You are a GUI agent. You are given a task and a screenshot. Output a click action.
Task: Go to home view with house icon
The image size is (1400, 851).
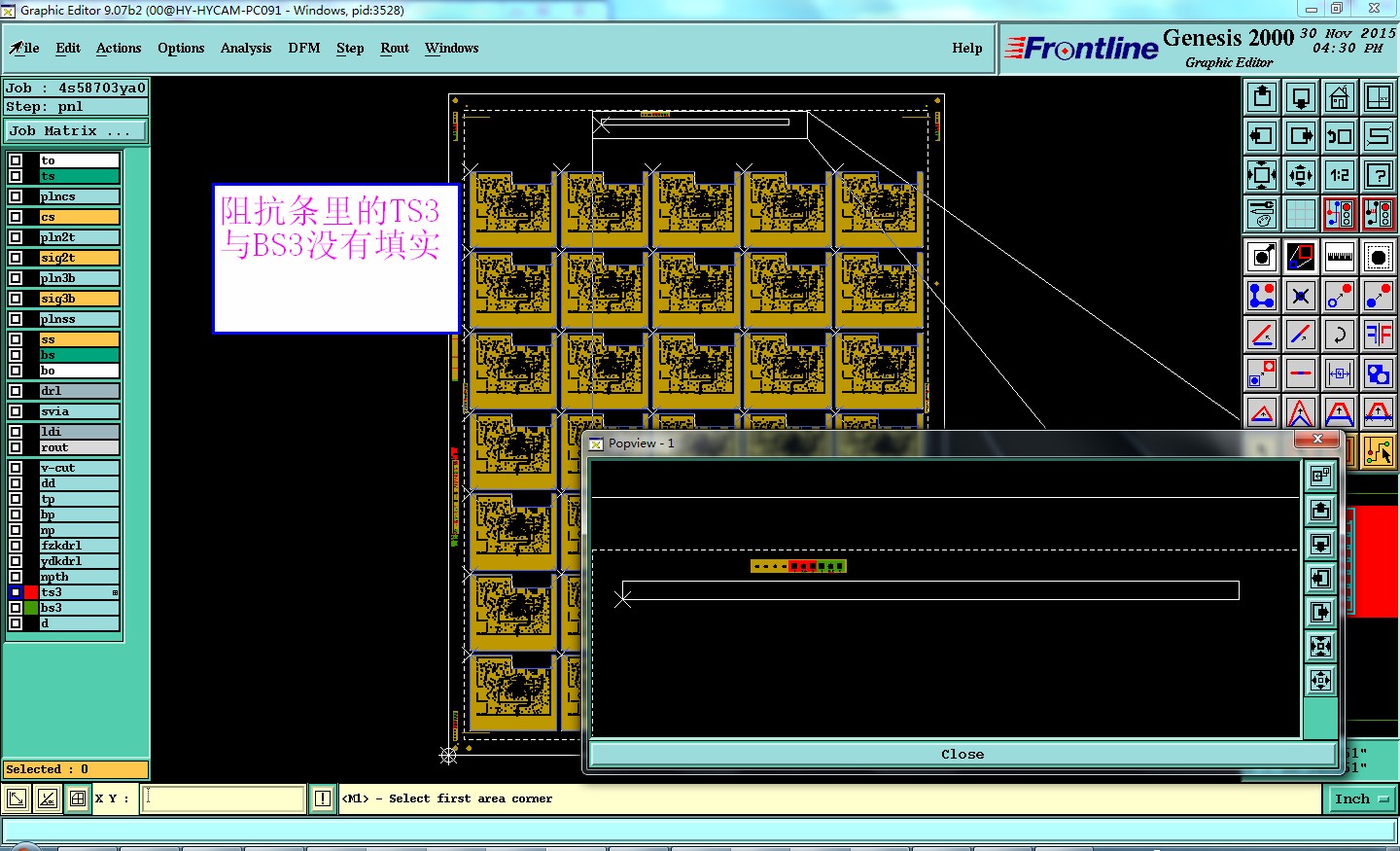click(1340, 97)
